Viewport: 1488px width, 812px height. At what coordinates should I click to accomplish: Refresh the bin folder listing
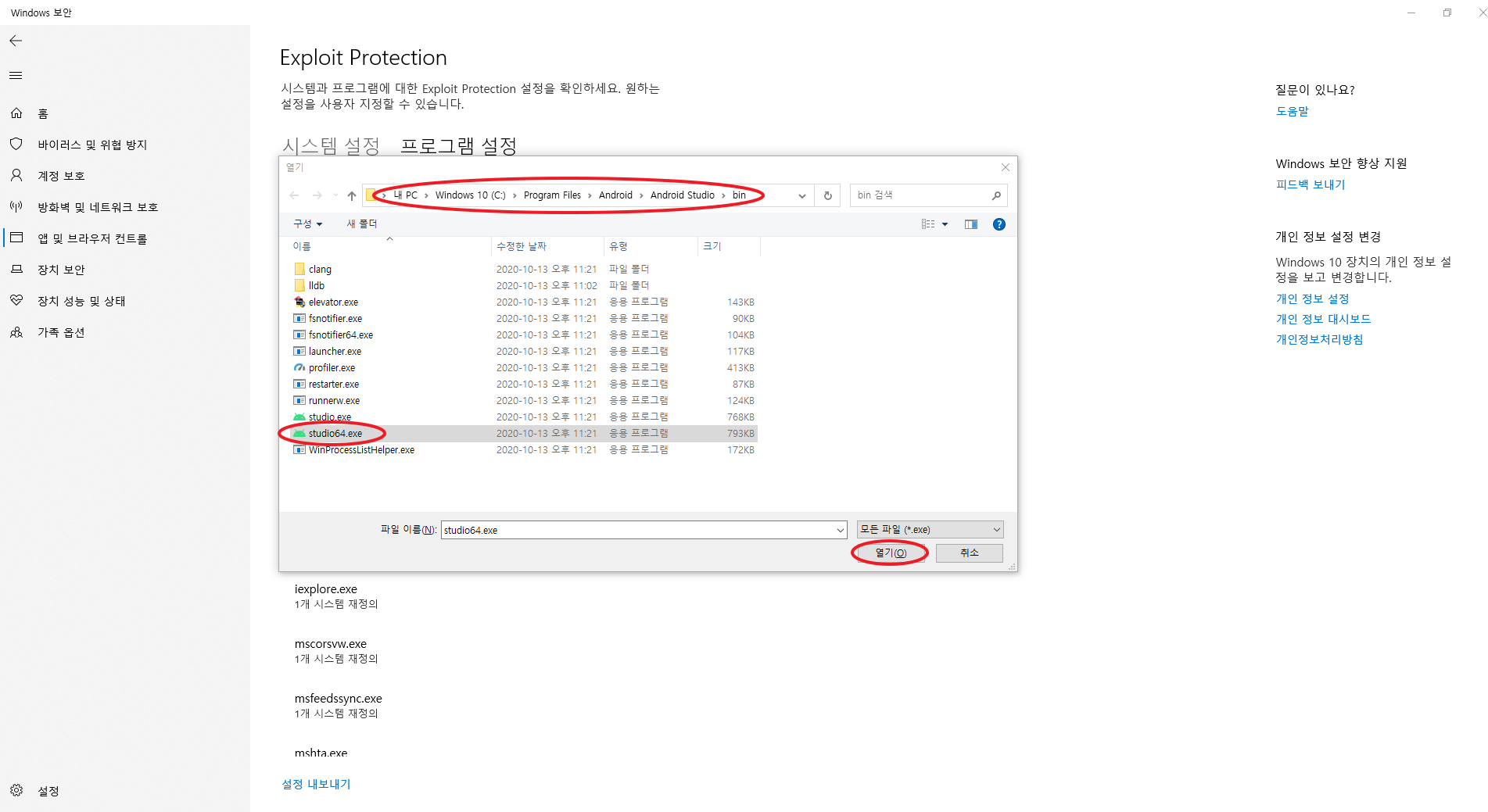pyautogui.click(x=828, y=195)
